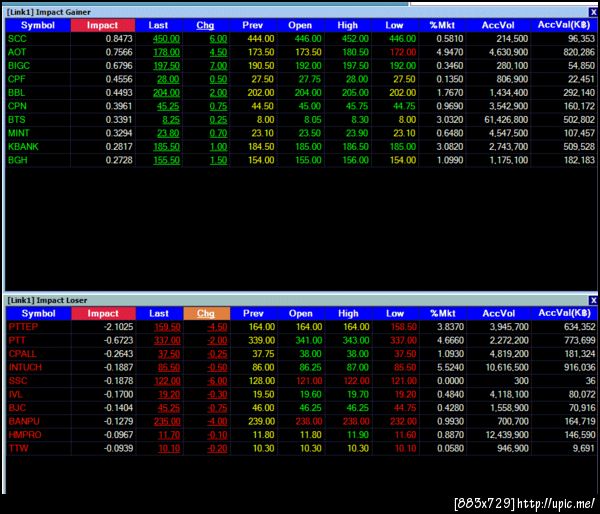This screenshot has width=600, height=514.
Task: Click Impact header in Impact Loser table
Action: click(x=103, y=313)
